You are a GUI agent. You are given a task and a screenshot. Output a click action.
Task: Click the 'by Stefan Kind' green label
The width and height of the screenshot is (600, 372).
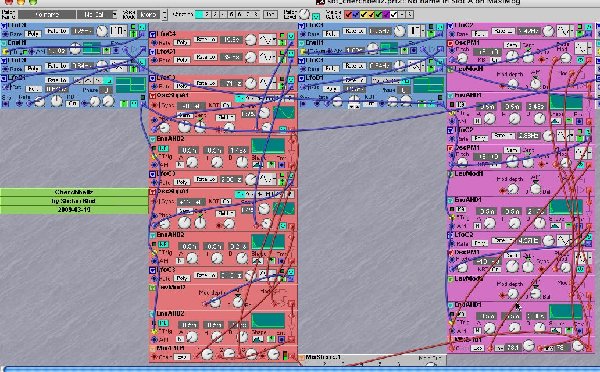74,201
